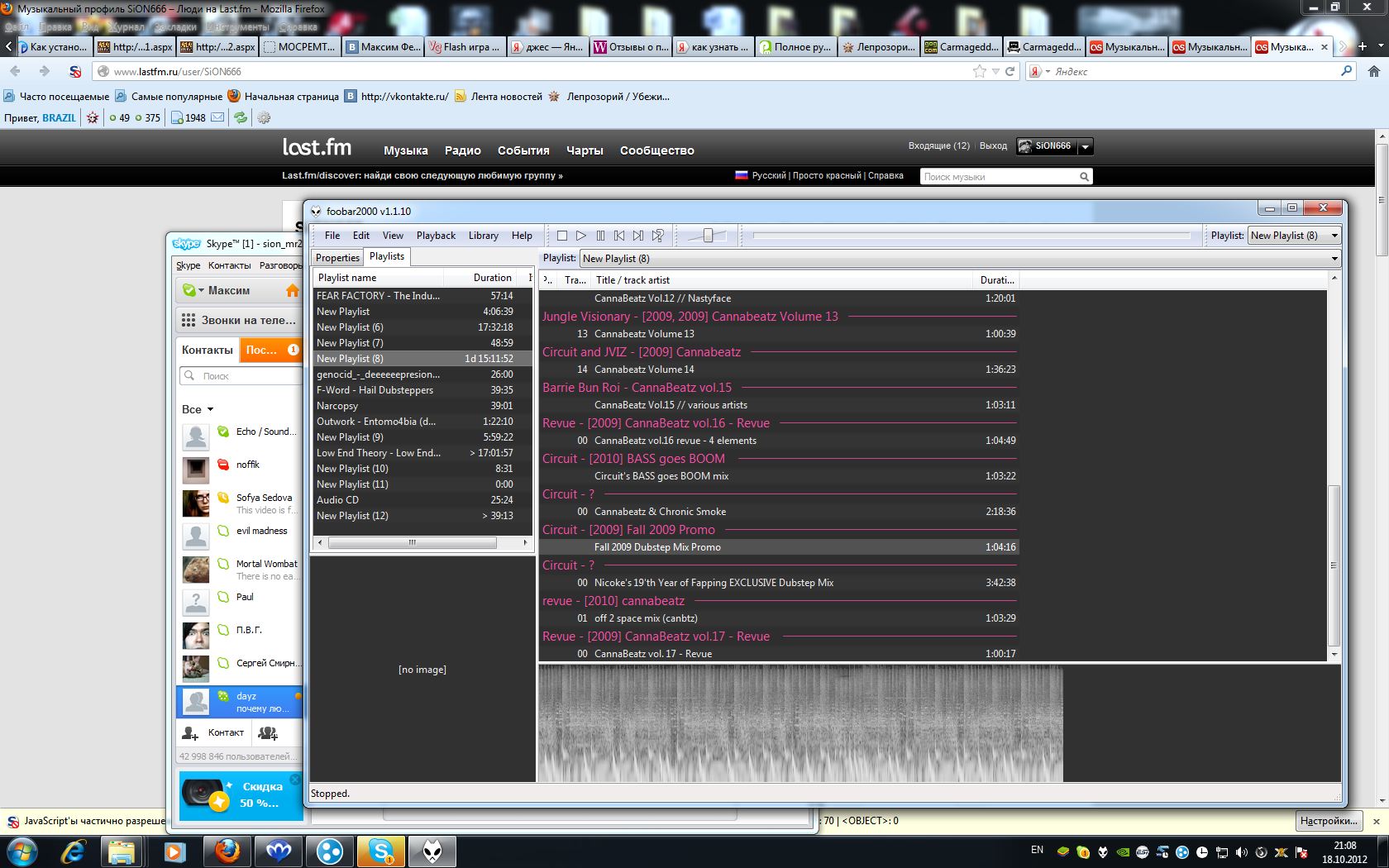The image size is (1389, 868).
Task: Switch to the Playlists tab in foobar2000
Action: (x=387, y=256)
